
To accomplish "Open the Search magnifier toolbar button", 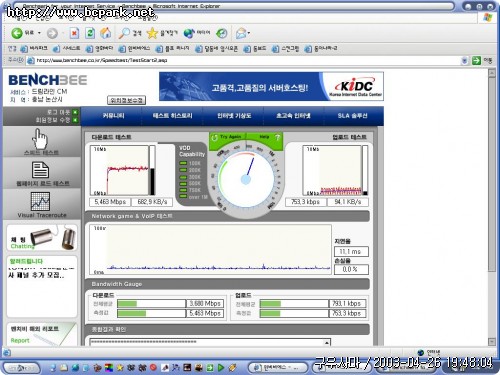I will [x=130, y=33].
